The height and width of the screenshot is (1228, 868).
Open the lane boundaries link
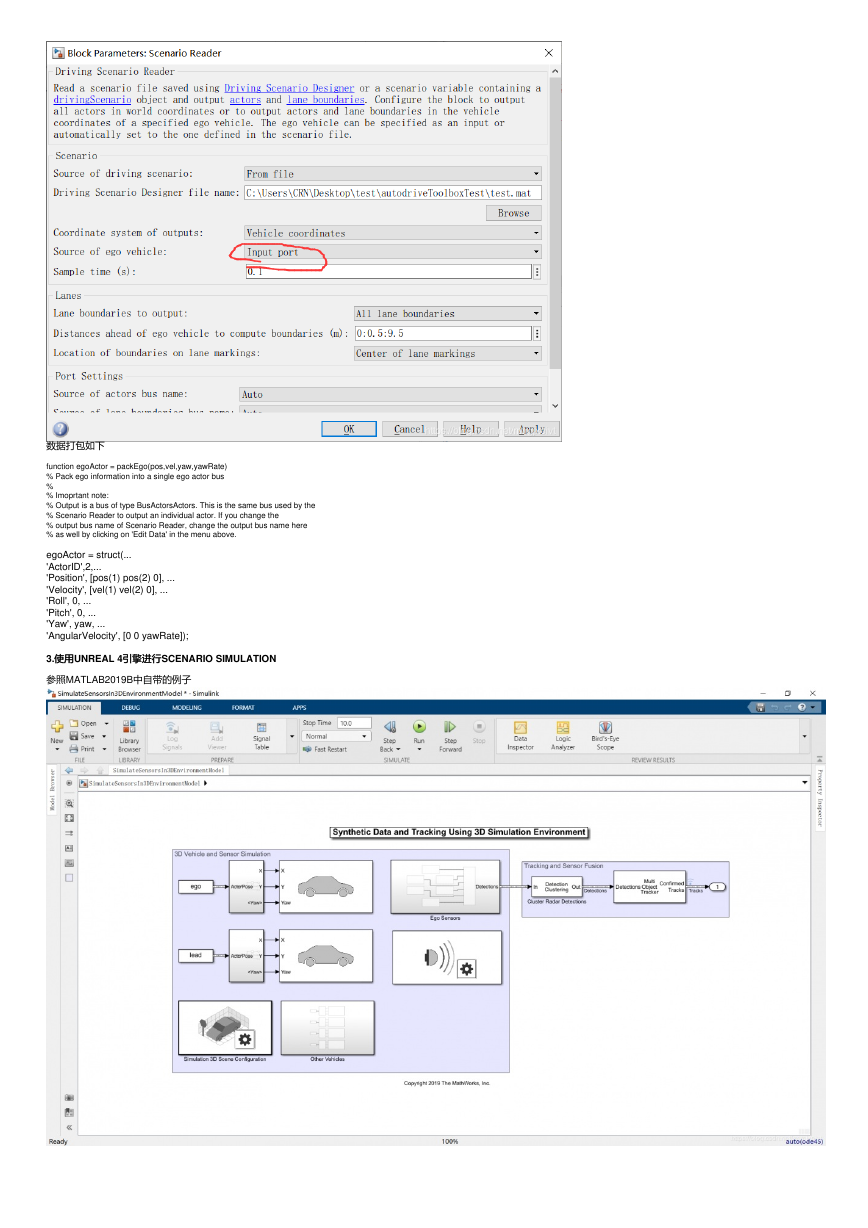click(325, 100)
